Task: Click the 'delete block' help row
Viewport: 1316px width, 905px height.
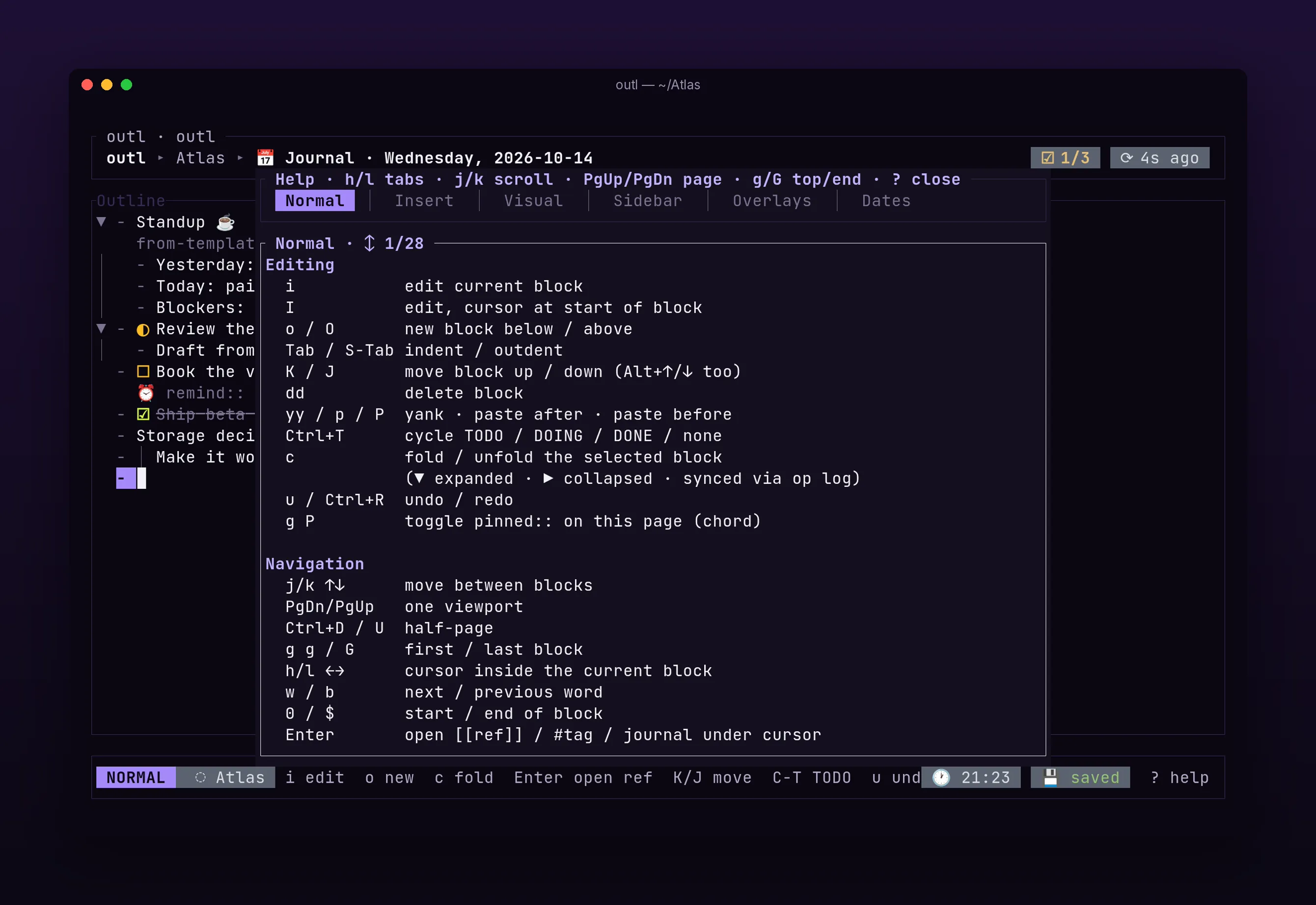Action: click(404, 393)
